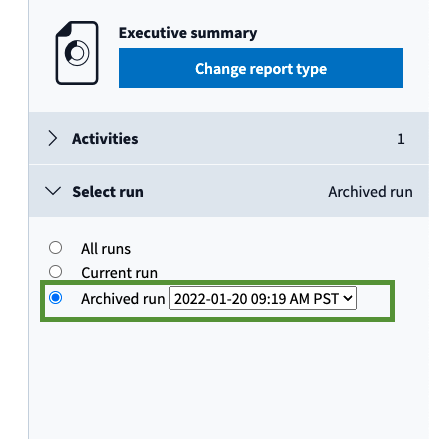Click the Archived run status text in header
The image size is (429, 439).
tap(370, 192)
